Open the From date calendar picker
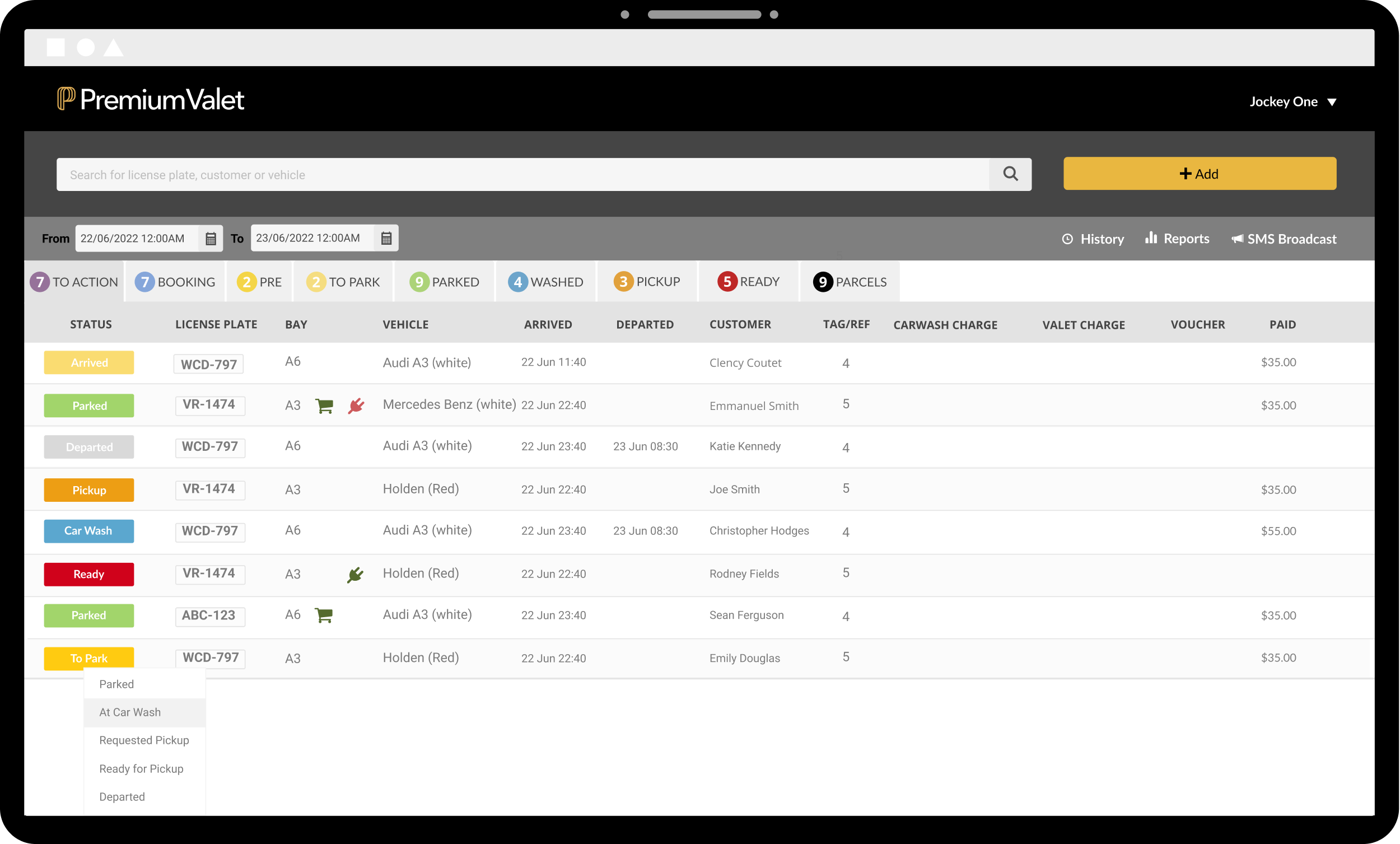Image resolution: width=1400 pixels, height=844 pixels. pyautogui.click(x=211, y=238)
